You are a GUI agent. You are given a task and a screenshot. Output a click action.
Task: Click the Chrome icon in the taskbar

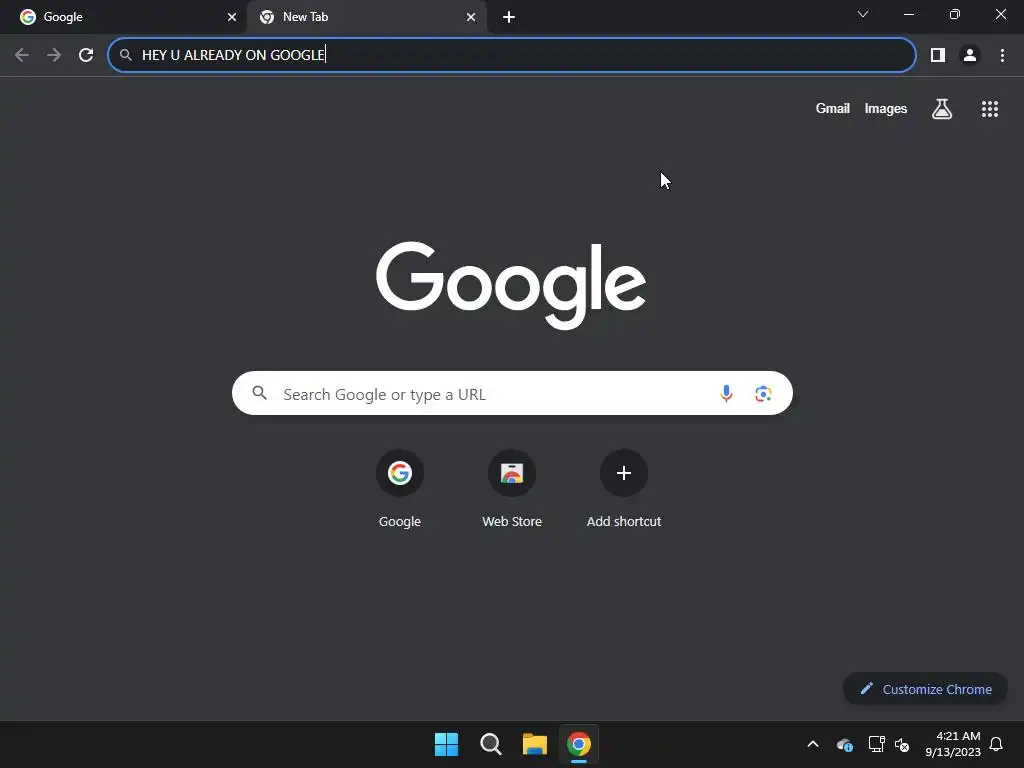(579, 744)
